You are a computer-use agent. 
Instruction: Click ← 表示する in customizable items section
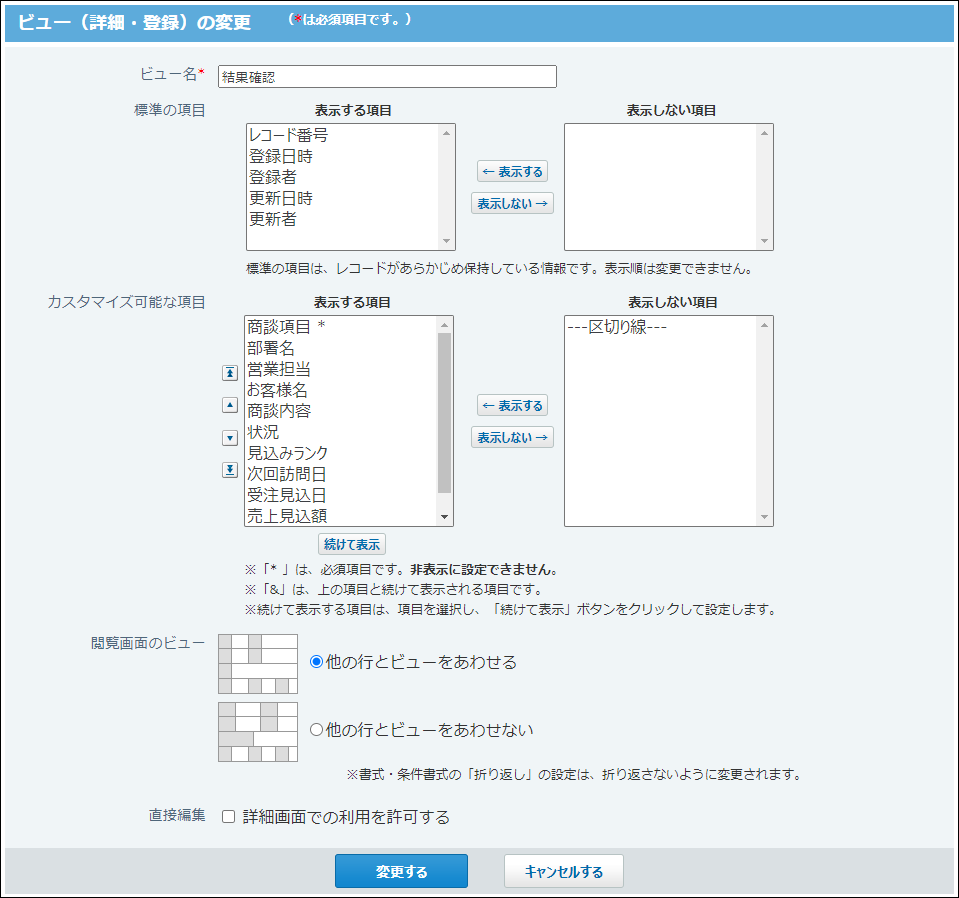click(x=513, y=405)
